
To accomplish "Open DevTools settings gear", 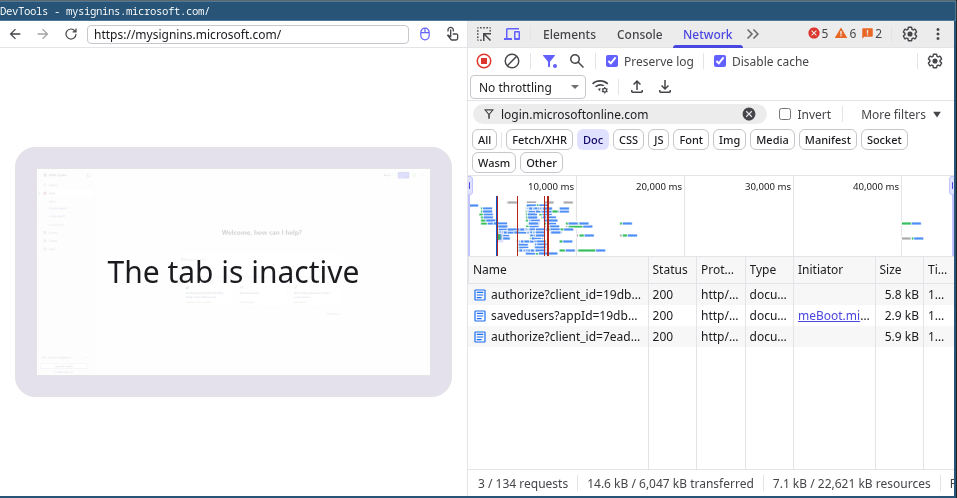I will [909, 34].
